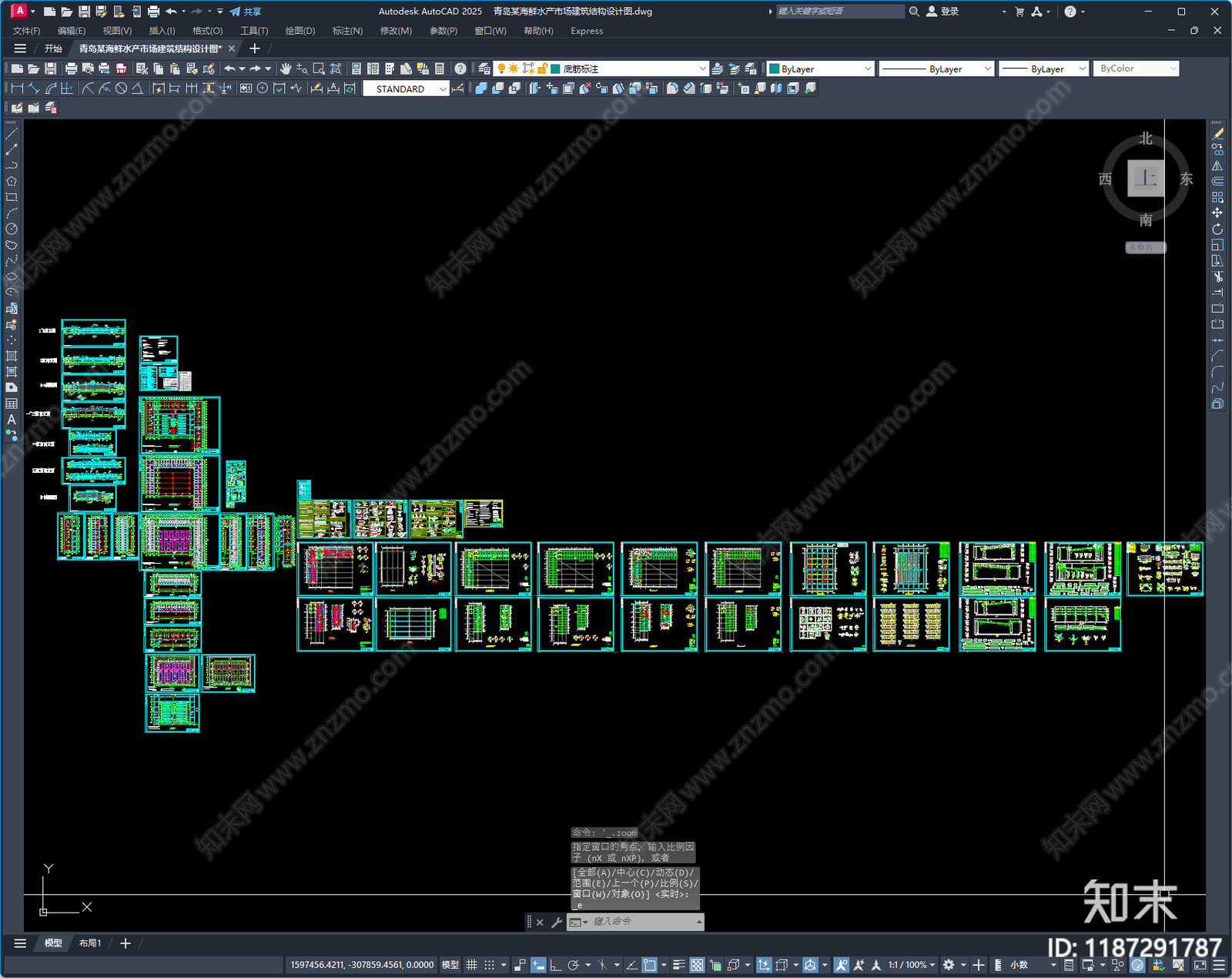Select the Diameter dimension tool

[x=121, y=89]
